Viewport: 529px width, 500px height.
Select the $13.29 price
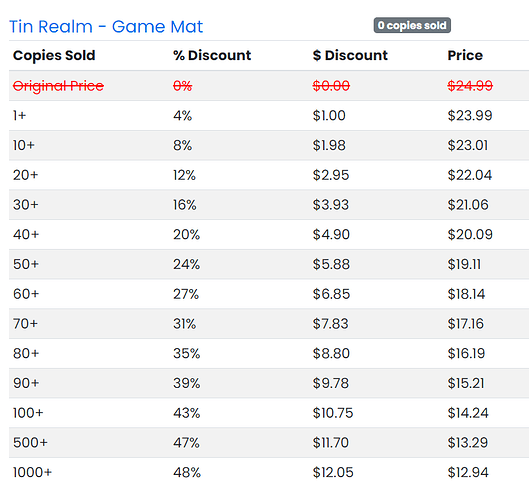pos(468,442)
